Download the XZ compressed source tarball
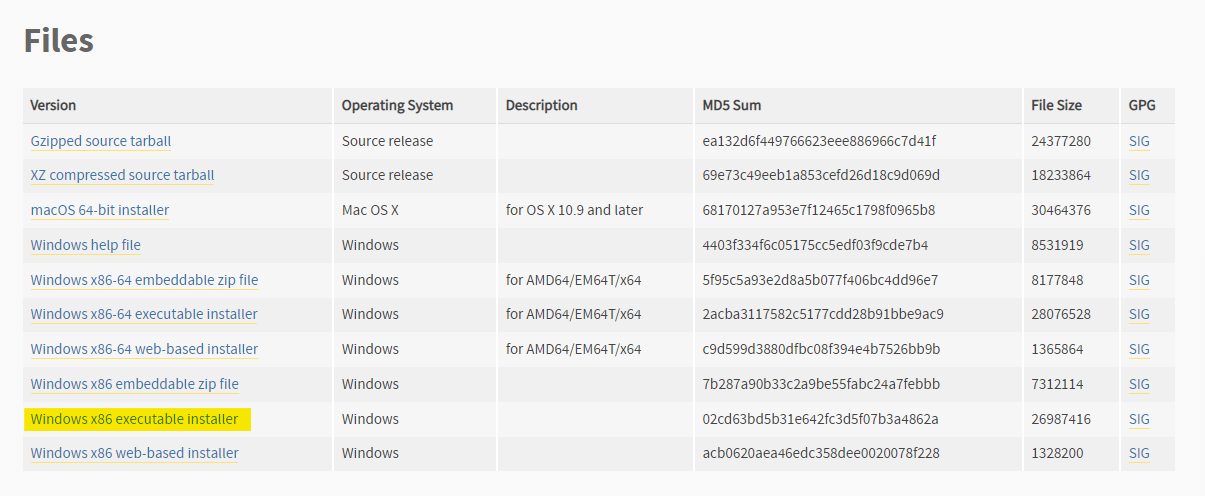This screenshot has height=496, width=1205. (x=123, y=175)
